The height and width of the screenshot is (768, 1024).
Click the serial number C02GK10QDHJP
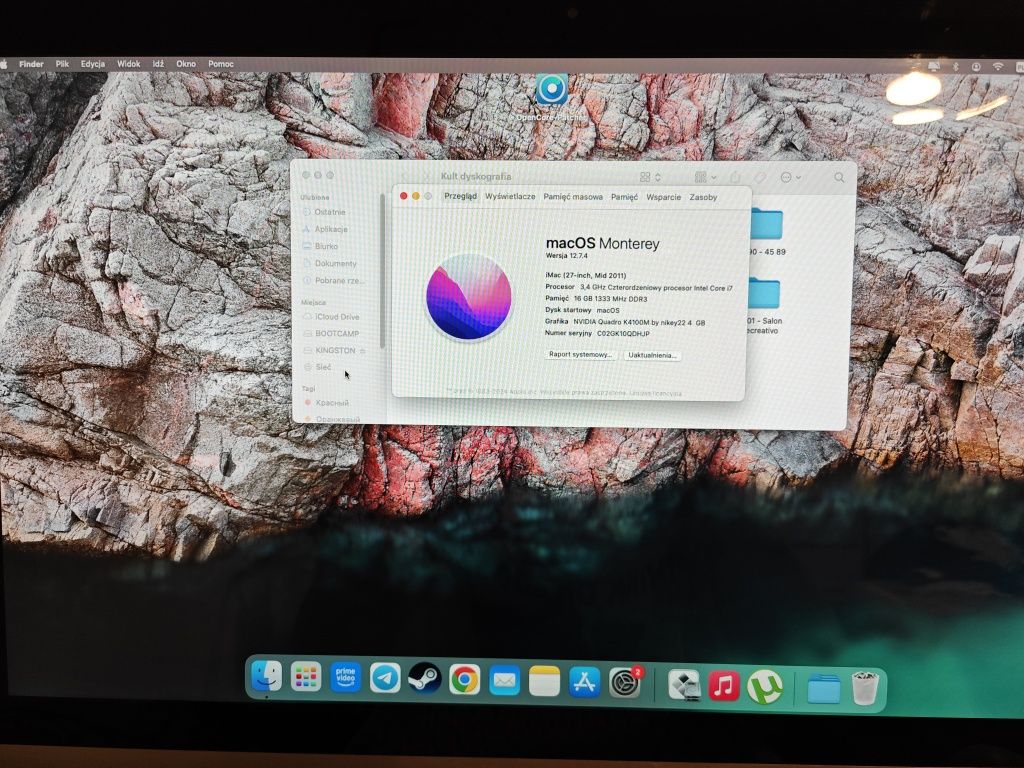pos(623,334)
